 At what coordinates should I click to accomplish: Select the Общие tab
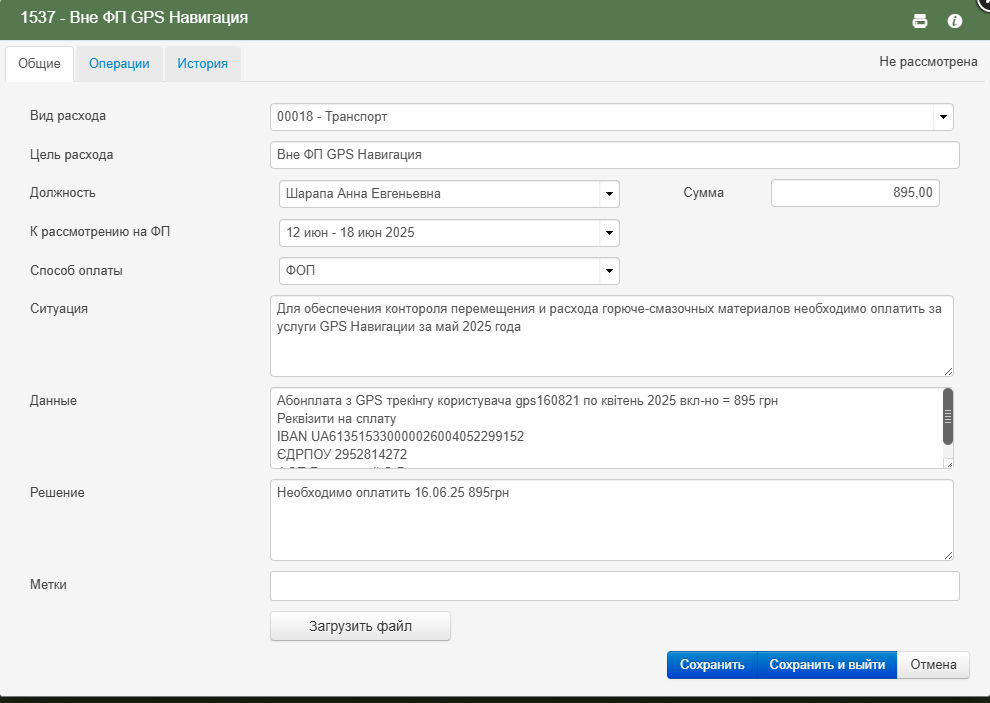coord(39,64)
